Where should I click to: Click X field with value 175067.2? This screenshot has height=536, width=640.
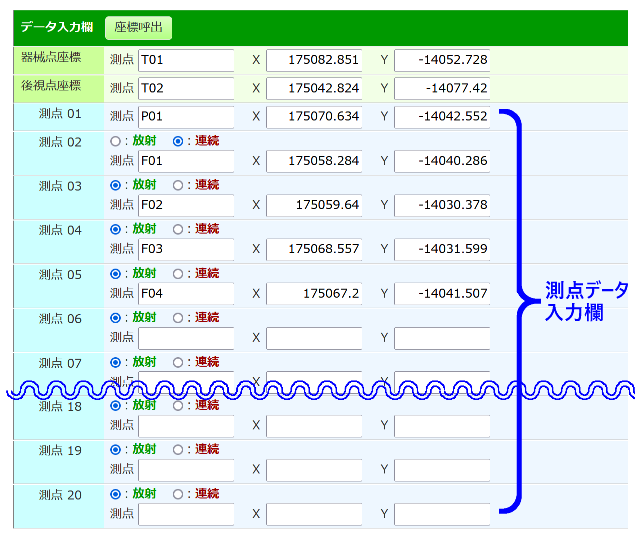314,293
